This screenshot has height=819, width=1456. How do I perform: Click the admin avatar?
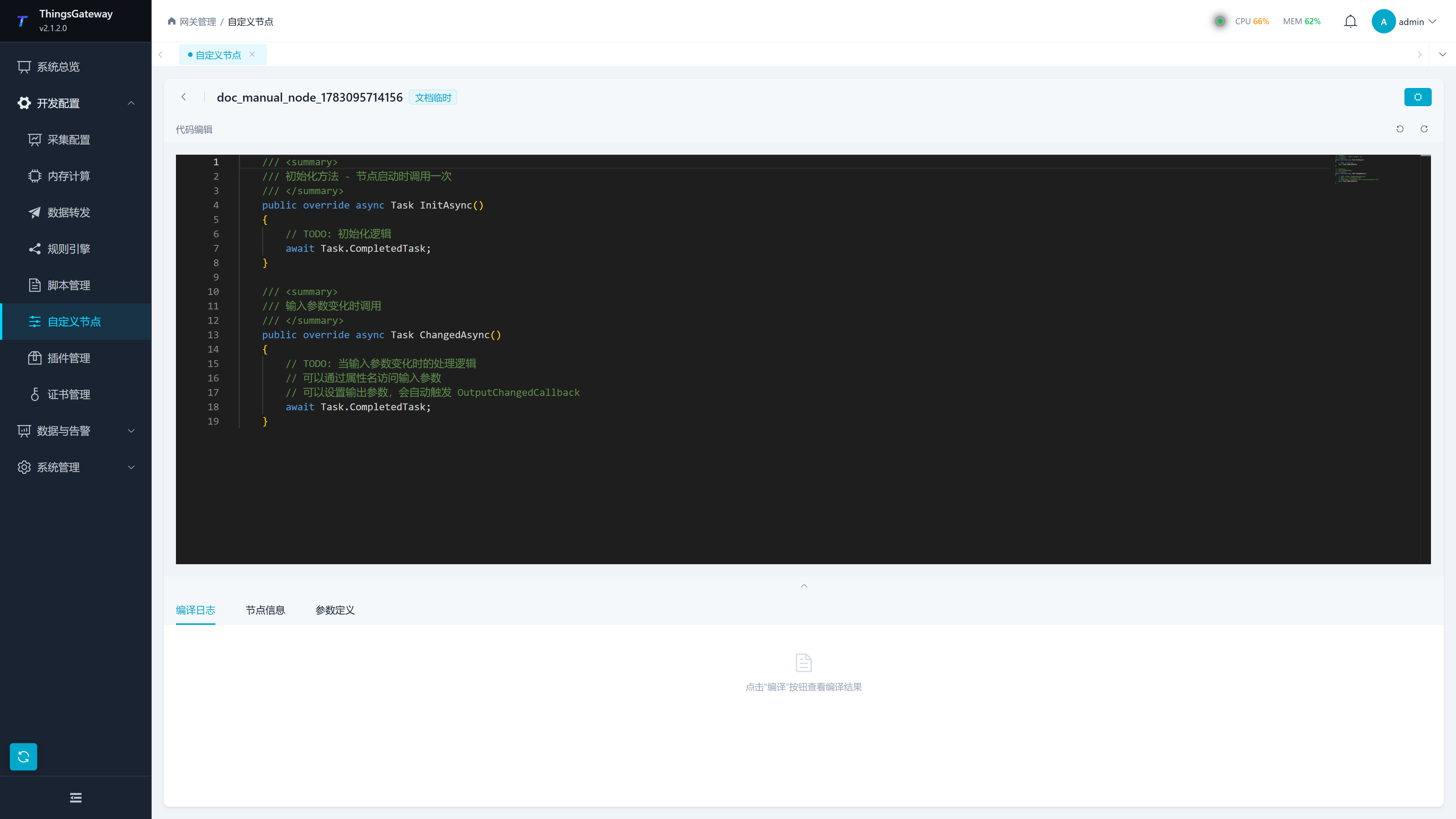pos(1383,22)
